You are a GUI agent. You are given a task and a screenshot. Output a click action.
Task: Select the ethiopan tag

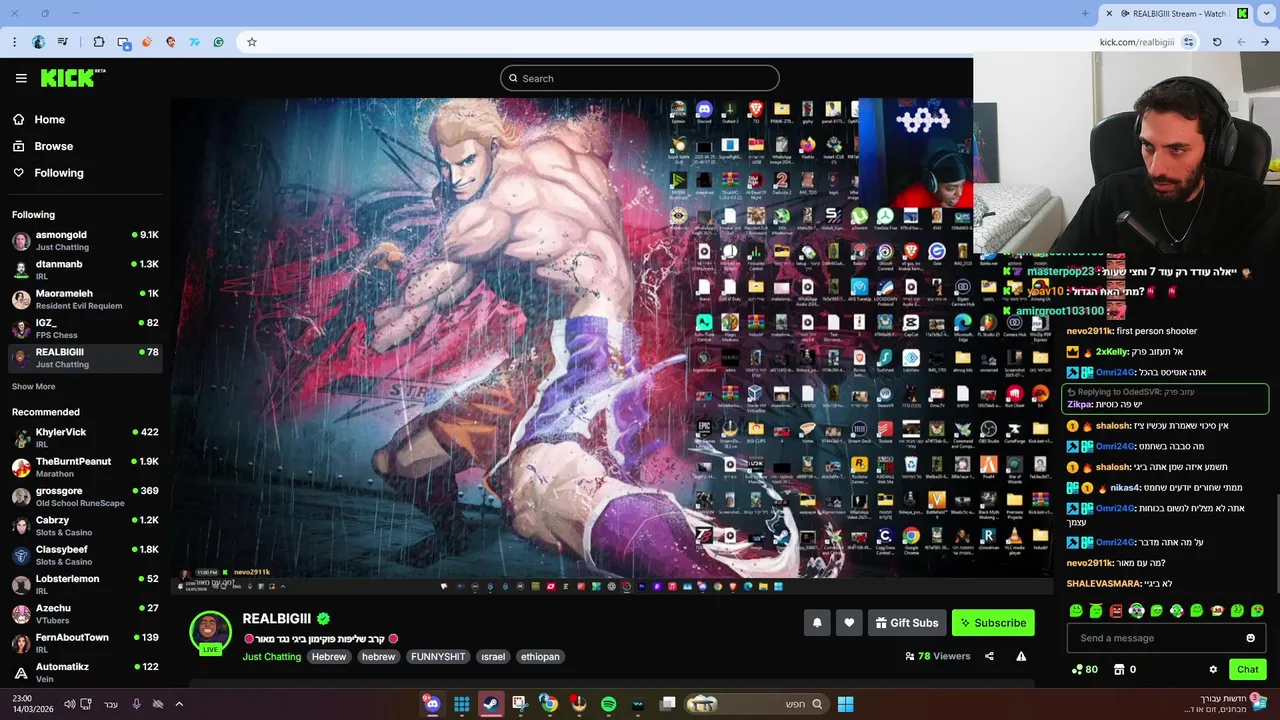(540, 657)
